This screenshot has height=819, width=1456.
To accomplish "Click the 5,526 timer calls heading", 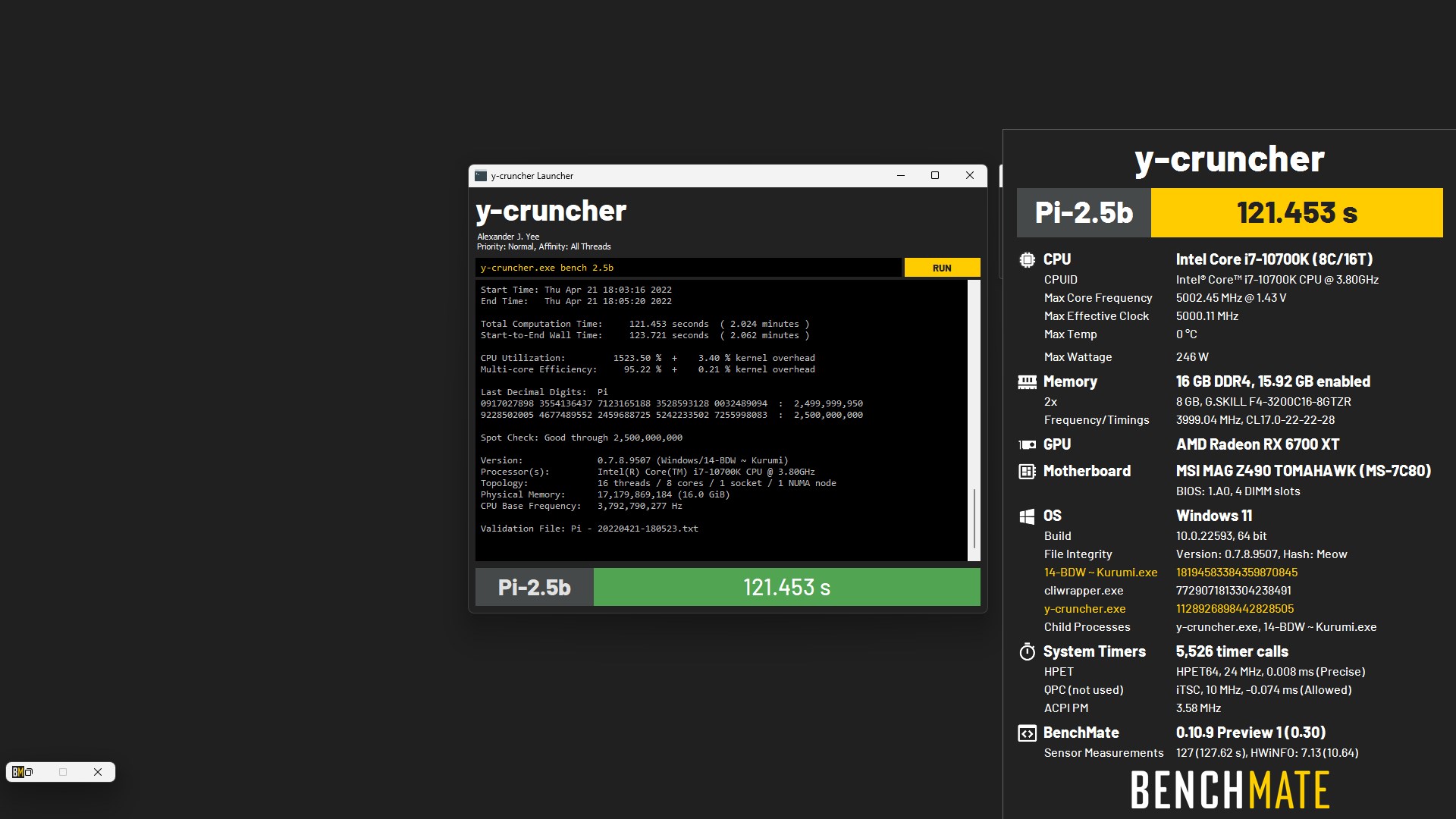I will pos(1232,651).
